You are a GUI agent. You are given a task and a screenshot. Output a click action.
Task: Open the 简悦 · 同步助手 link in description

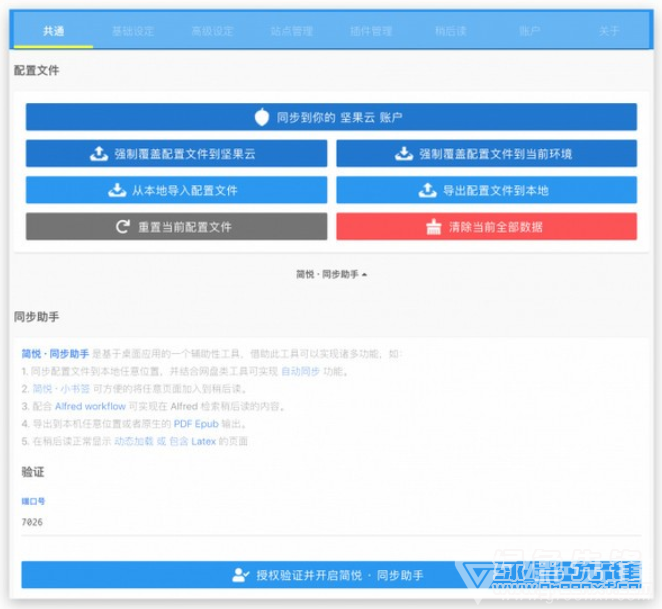tap(55, 353)
